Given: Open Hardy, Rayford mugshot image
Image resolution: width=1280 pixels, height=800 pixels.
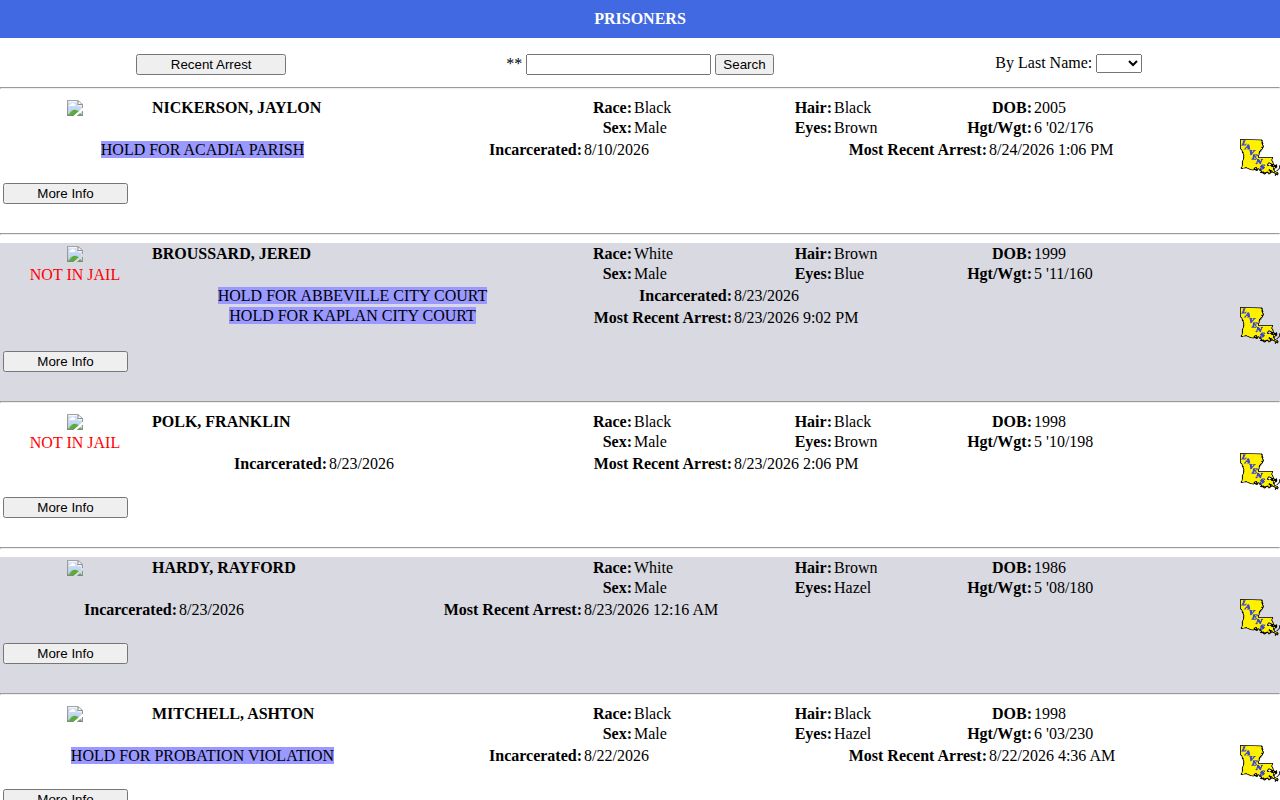Looking at the screenshot, I should (75, 568).
